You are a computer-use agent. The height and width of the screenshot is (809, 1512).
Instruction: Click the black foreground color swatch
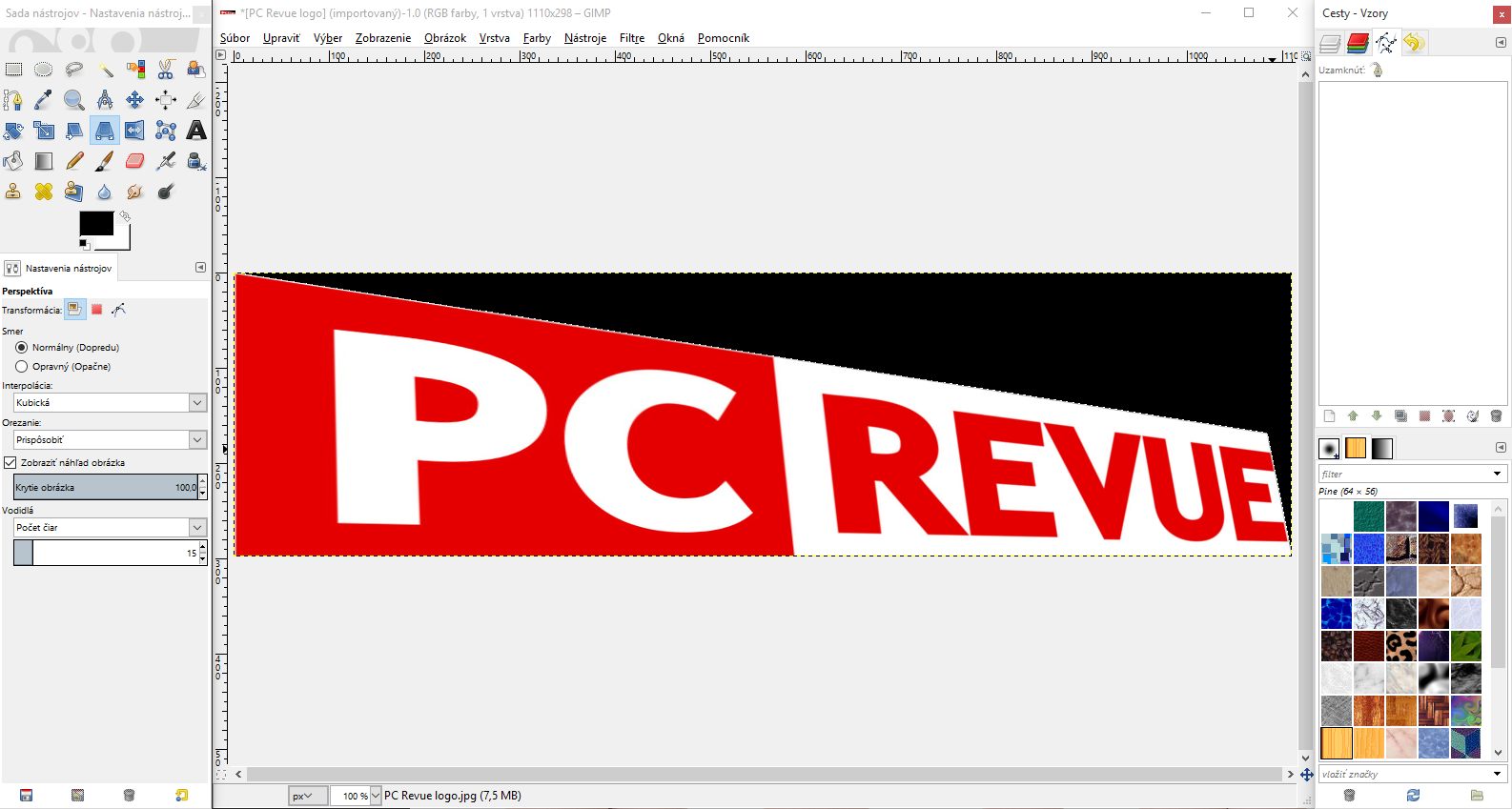(x=95, y=223)
